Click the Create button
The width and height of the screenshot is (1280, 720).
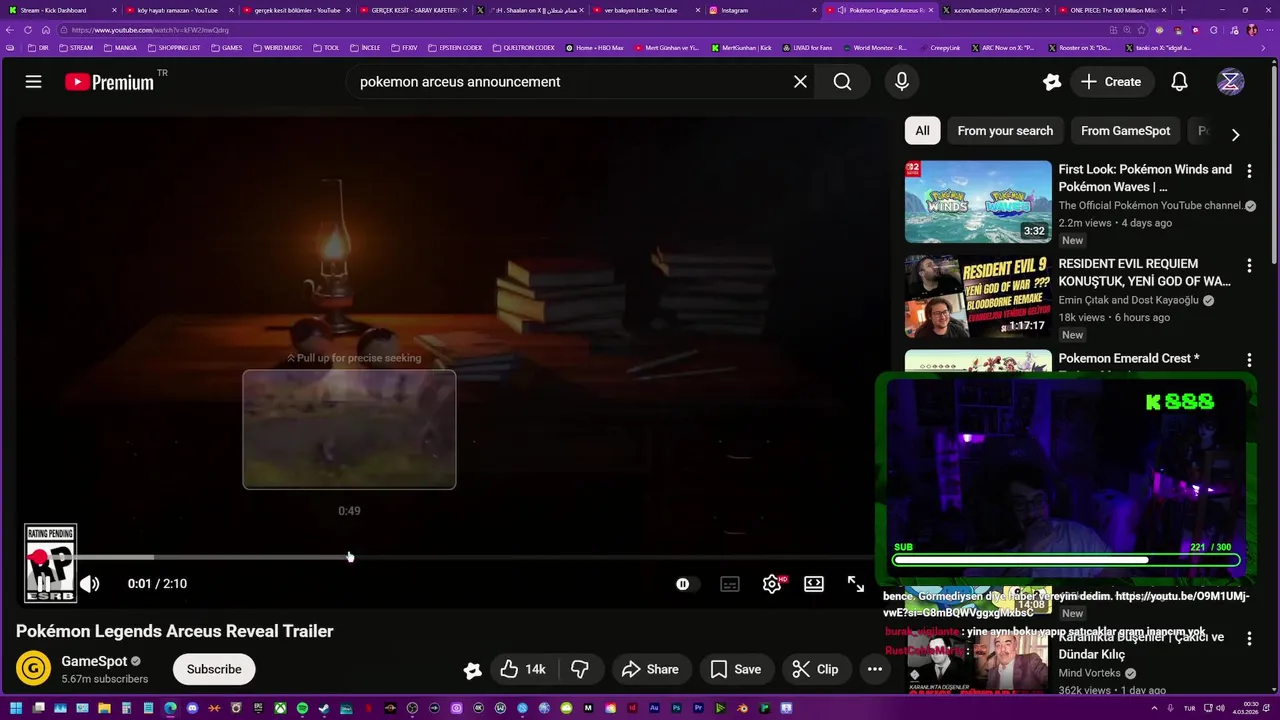click(1110, 82)
